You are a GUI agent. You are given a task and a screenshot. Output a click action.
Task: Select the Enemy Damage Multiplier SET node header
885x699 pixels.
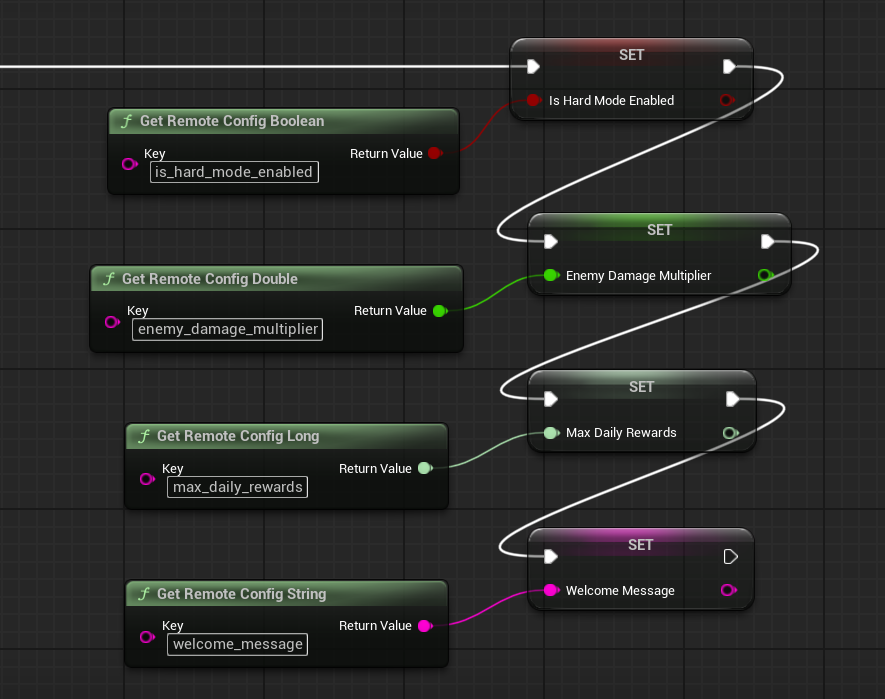point(659,230)
